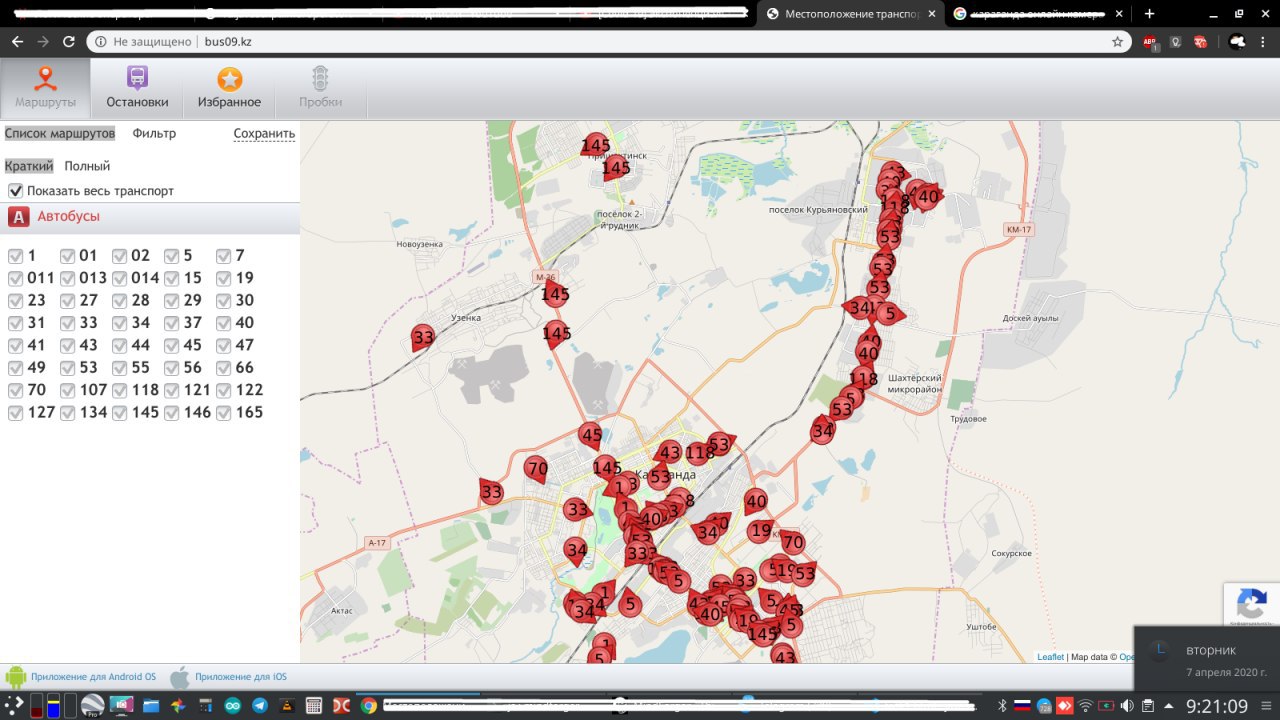This screenshot has width=1280, height=720.
Task: Click bus 19 marker on map
Action: tap(760, 531)
